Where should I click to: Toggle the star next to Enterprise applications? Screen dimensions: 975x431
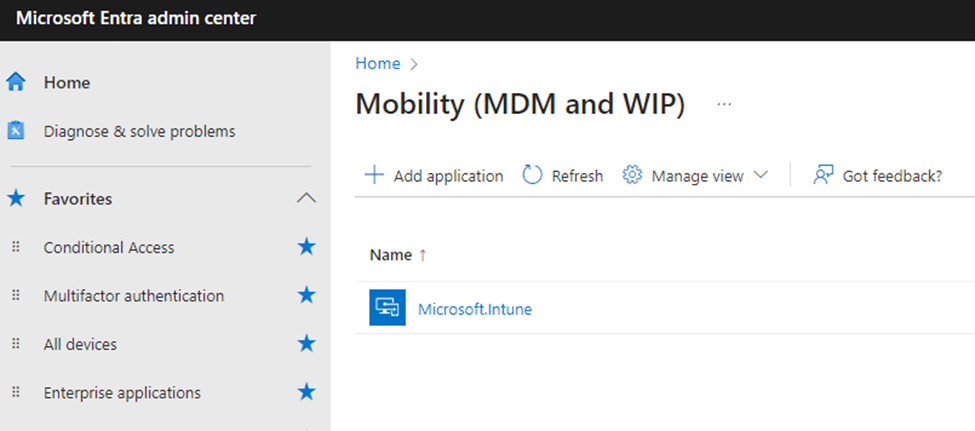307,392
